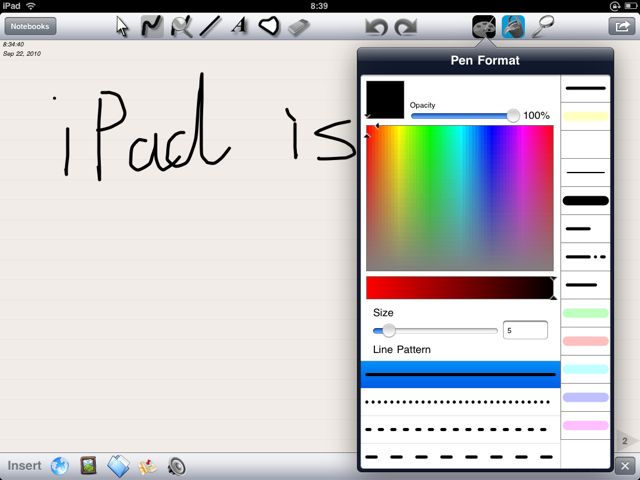Viewport: 640px width, 480px height.
Task: Go to page 2 arrow
Action: pos(625,441)
